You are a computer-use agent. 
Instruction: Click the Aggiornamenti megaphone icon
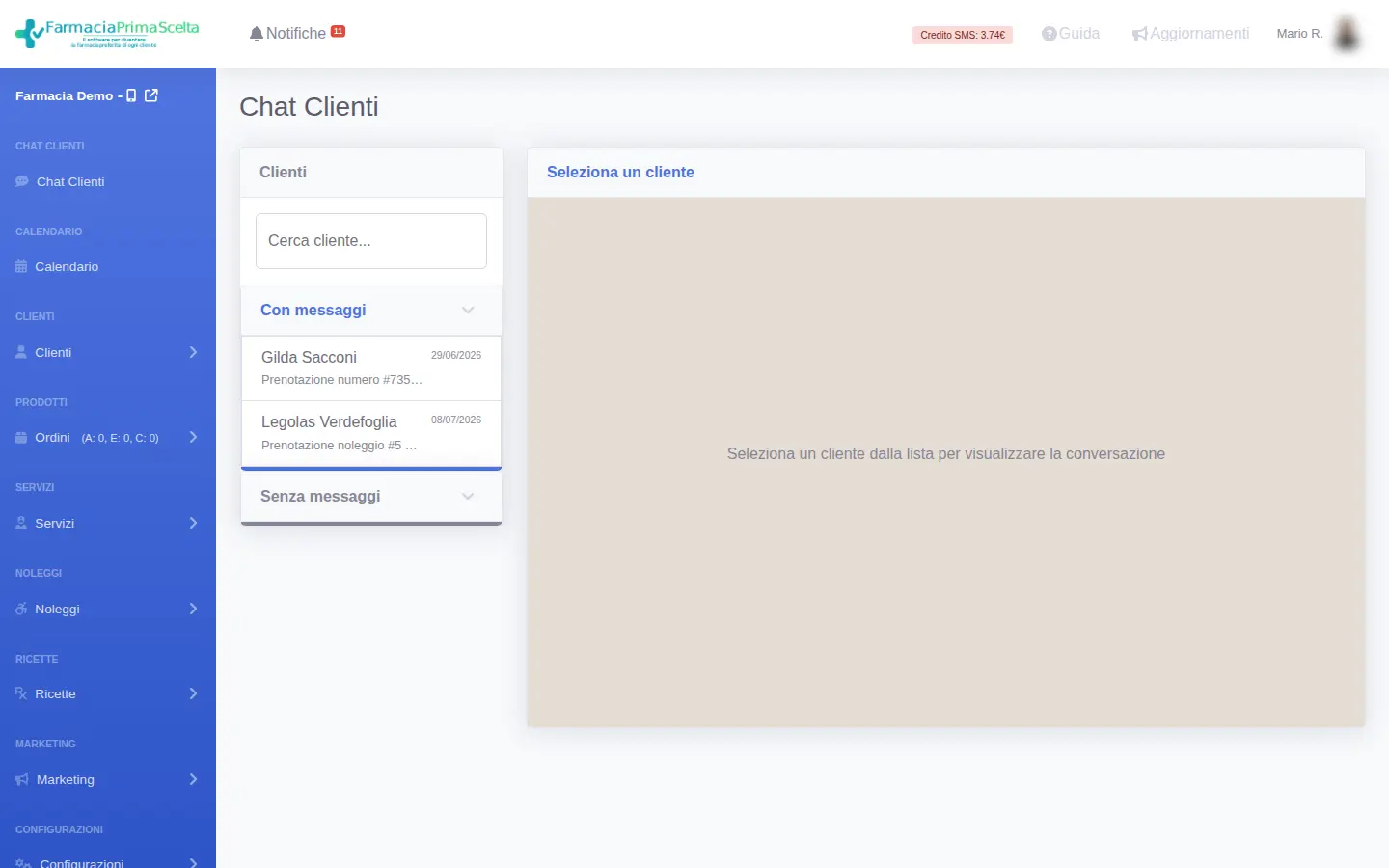pyautogui.click(x=1140, y=34)
